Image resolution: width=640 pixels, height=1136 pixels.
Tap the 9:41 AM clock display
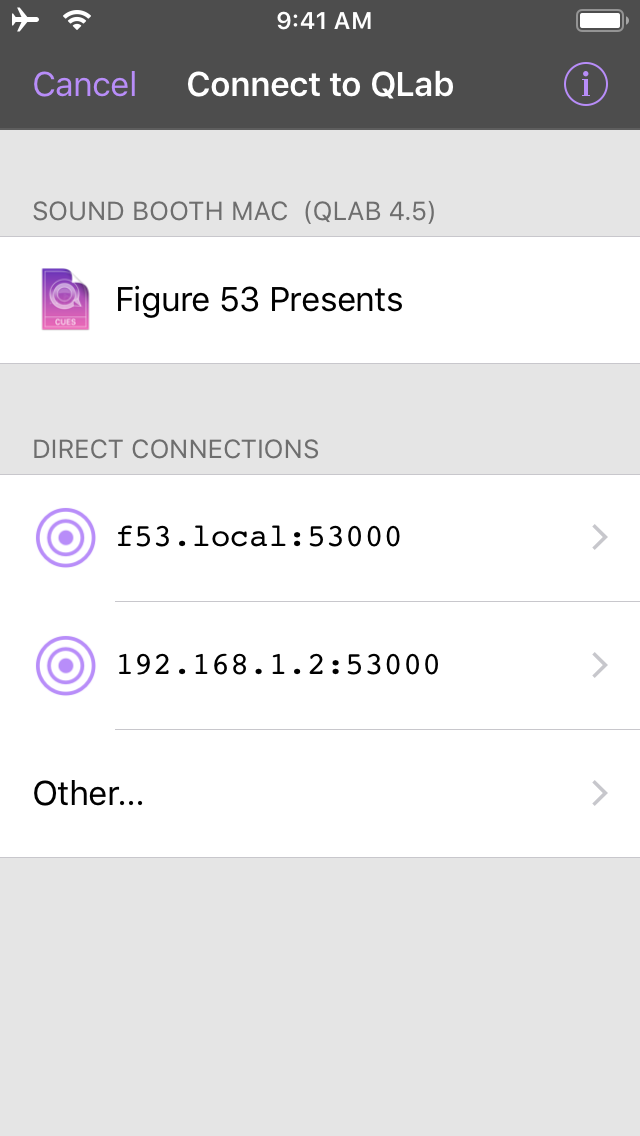click(324, 19)
